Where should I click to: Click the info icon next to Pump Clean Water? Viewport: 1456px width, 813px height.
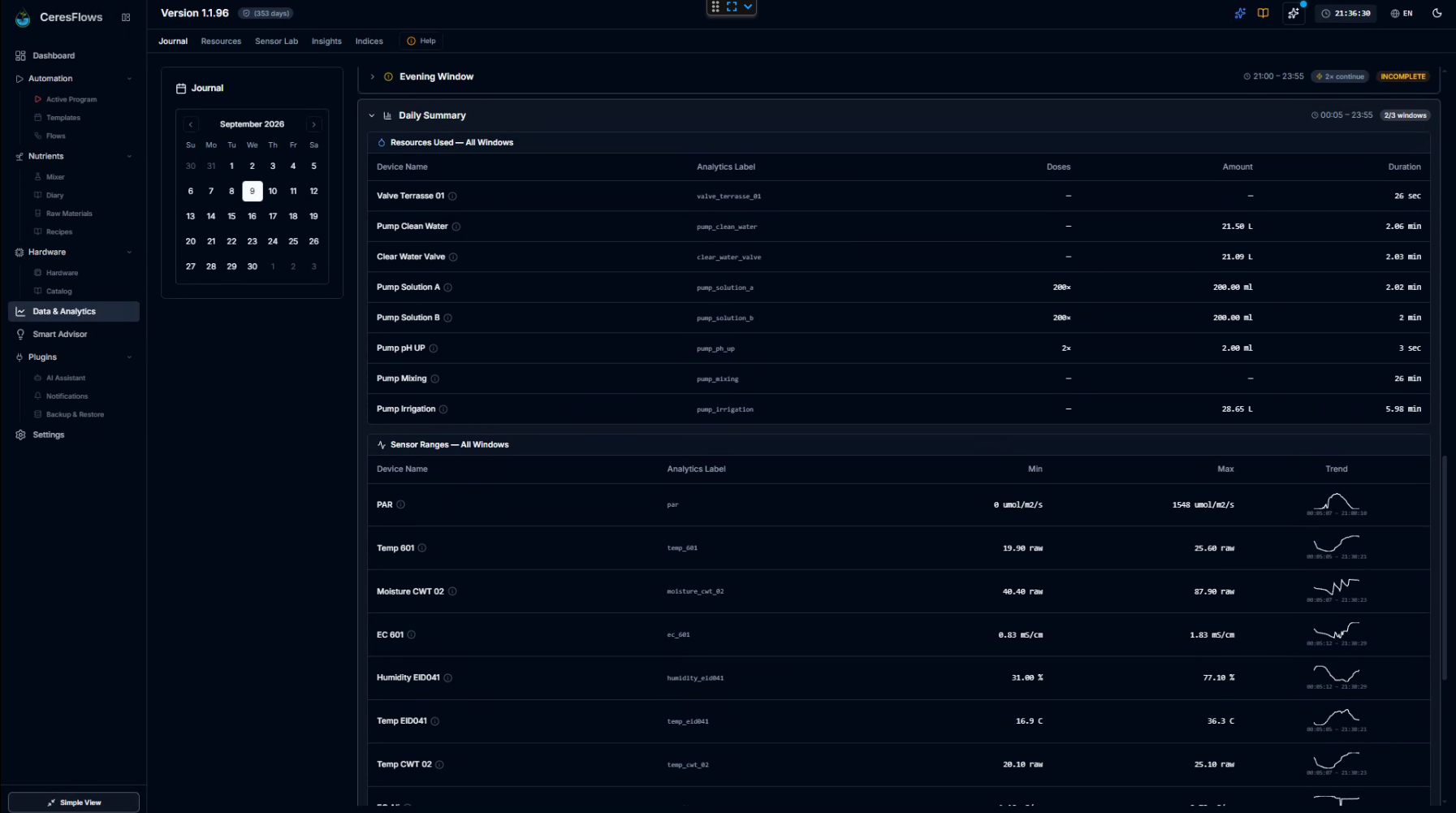[x=456, y=227]
